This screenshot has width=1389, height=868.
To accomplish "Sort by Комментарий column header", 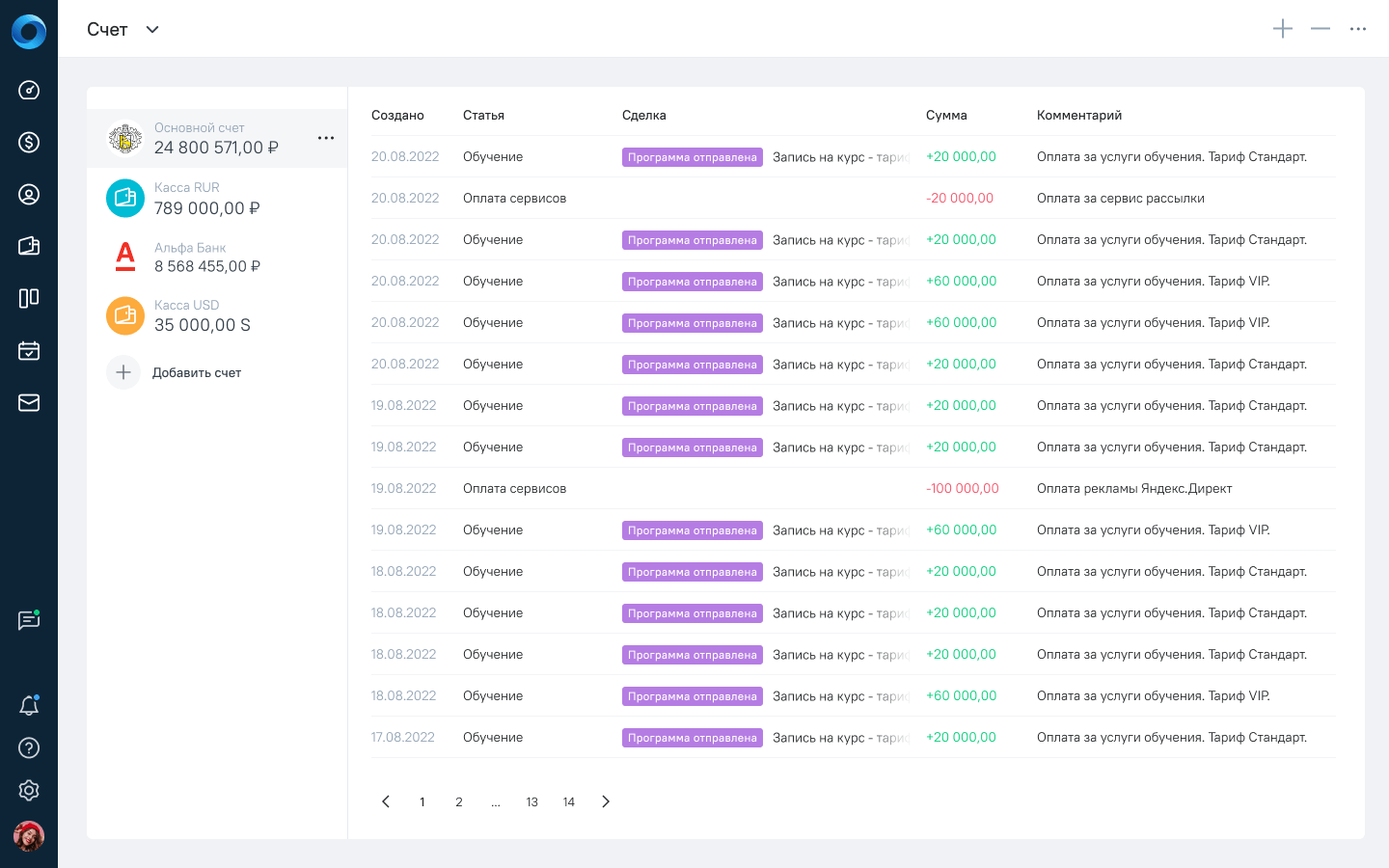I will pyautogui.click(x=1079, y=115).
